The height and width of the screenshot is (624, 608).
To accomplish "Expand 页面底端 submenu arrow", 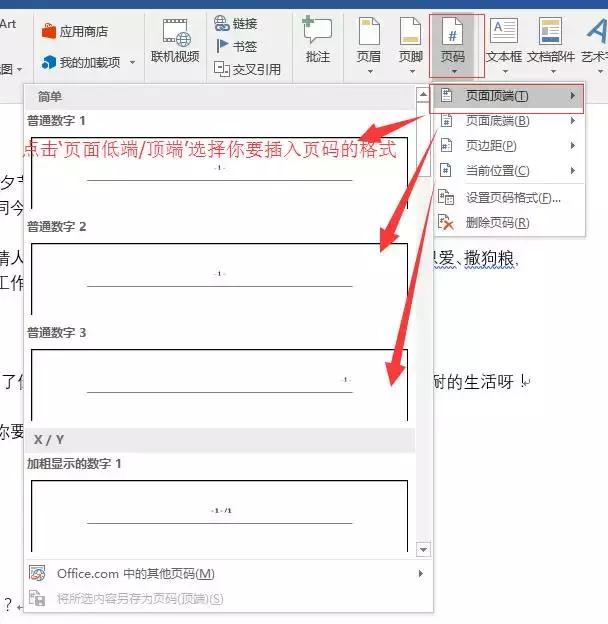I will point(573,121).
